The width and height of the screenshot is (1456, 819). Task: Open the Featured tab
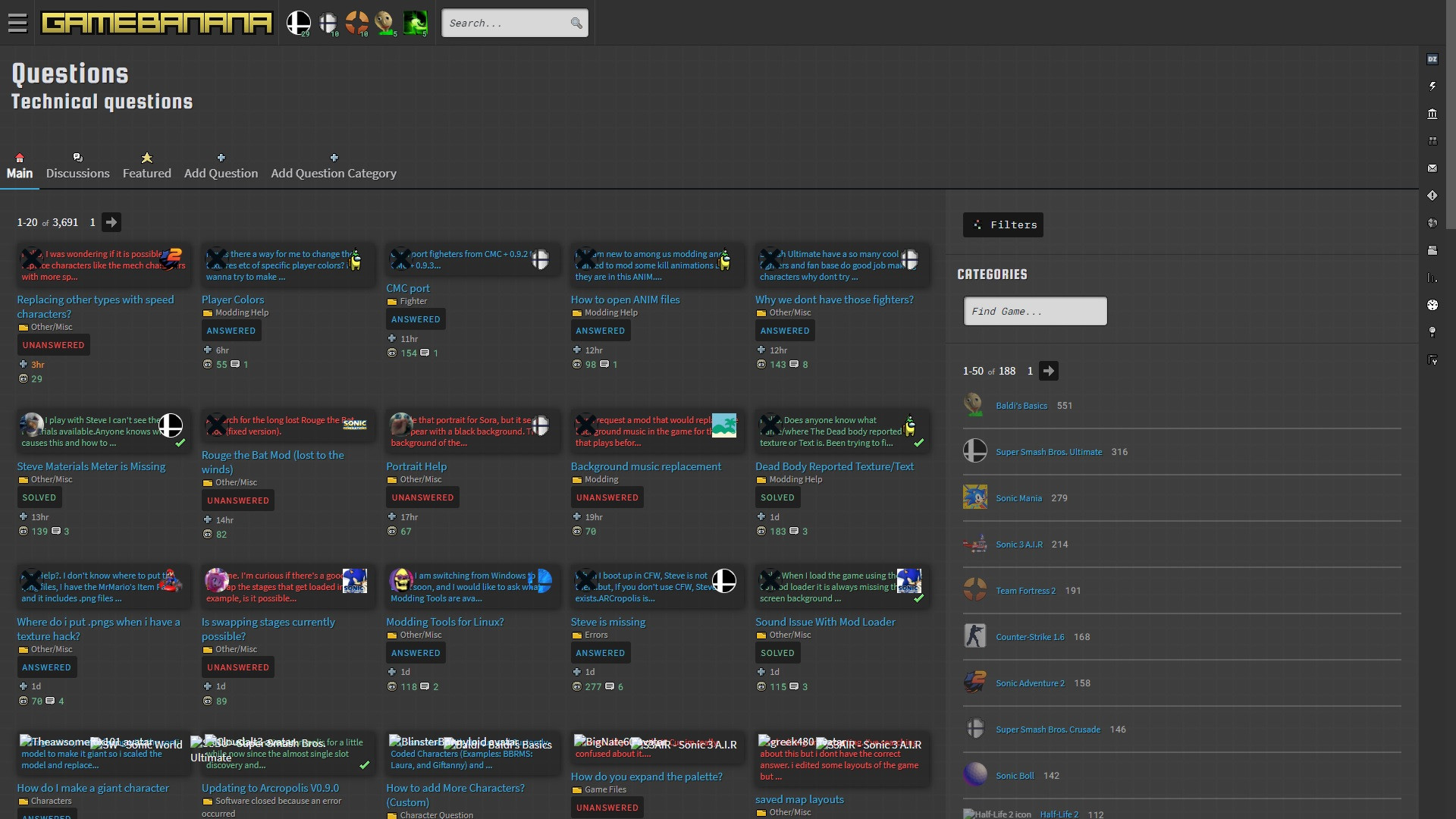146,173
